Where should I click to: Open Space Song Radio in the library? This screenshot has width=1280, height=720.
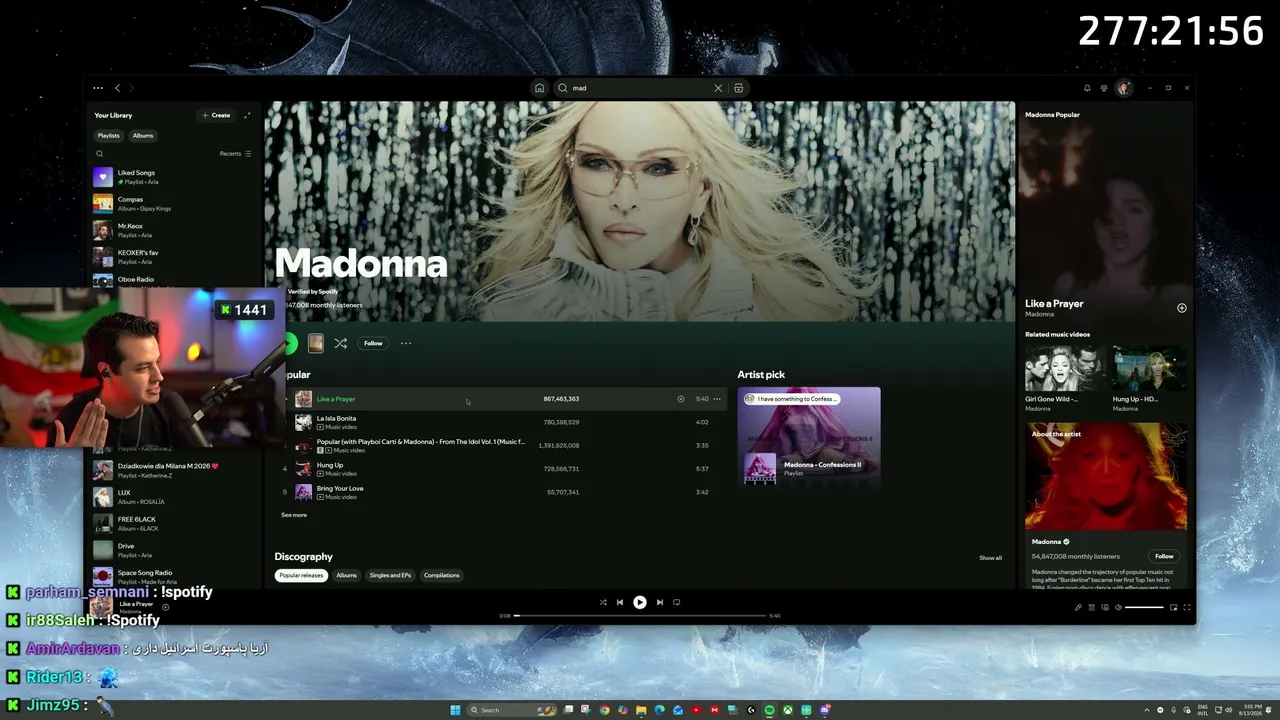point(174,577)
